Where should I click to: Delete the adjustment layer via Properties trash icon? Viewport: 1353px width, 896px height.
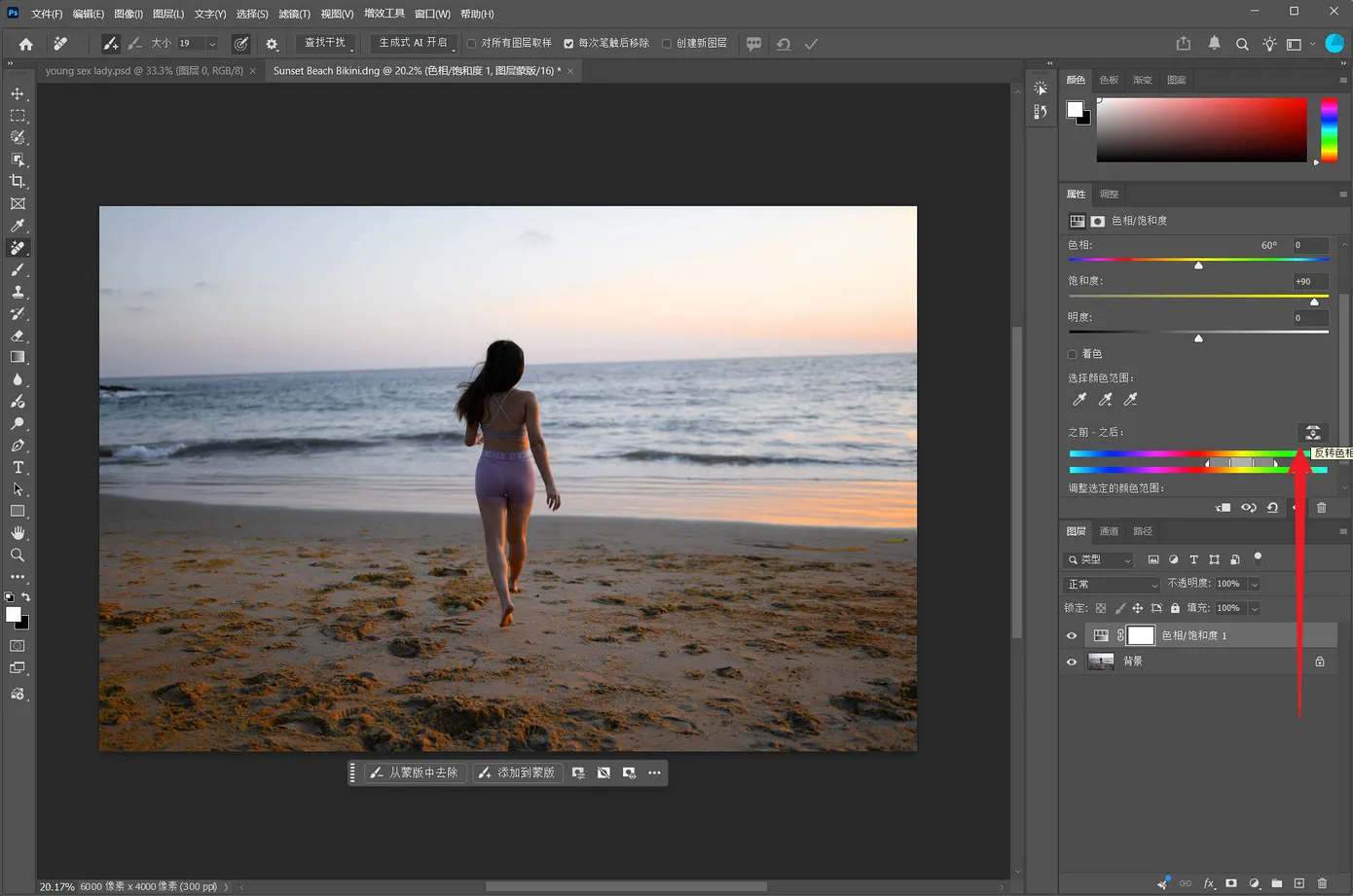coord(1321,508)
